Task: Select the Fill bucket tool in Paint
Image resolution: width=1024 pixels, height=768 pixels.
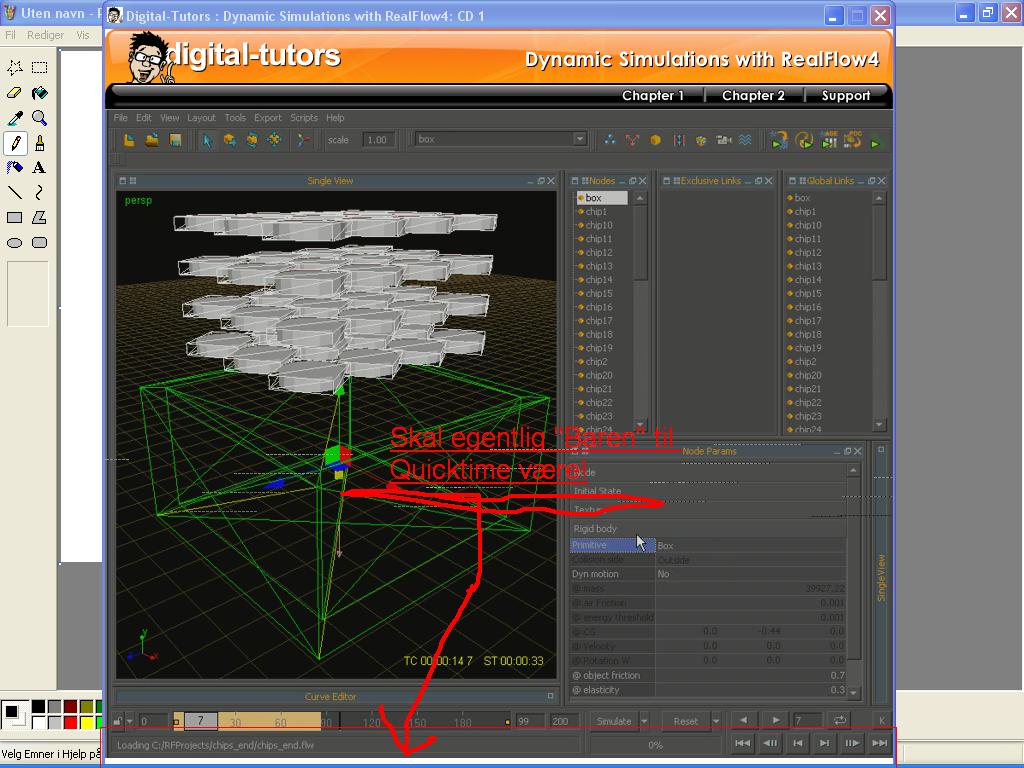Action: [x=39, y=93]
